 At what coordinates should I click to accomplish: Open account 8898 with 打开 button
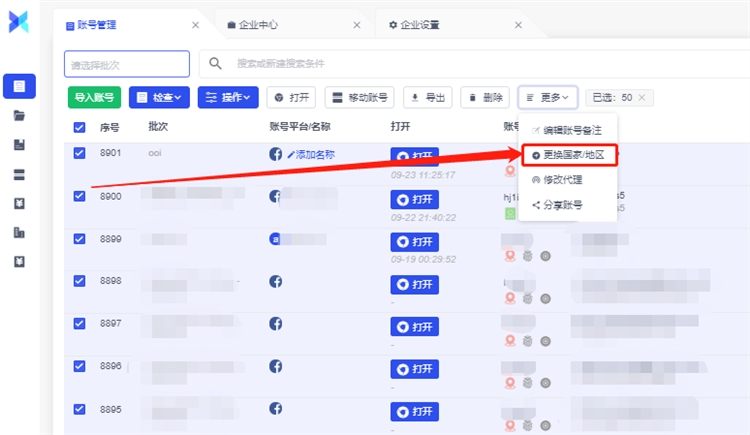[415, 285]
